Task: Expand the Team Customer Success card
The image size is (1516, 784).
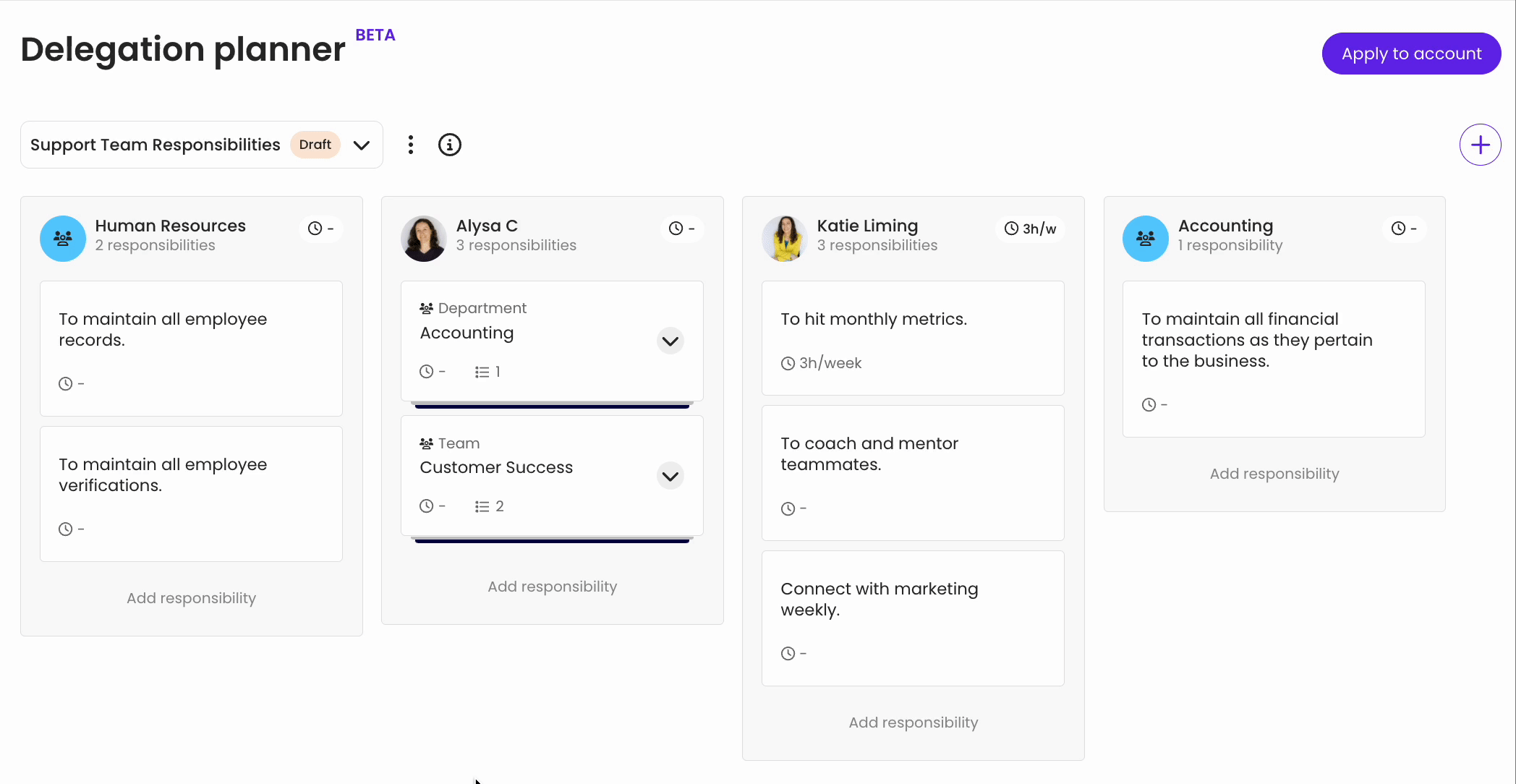Action: [x=670, y=476]
